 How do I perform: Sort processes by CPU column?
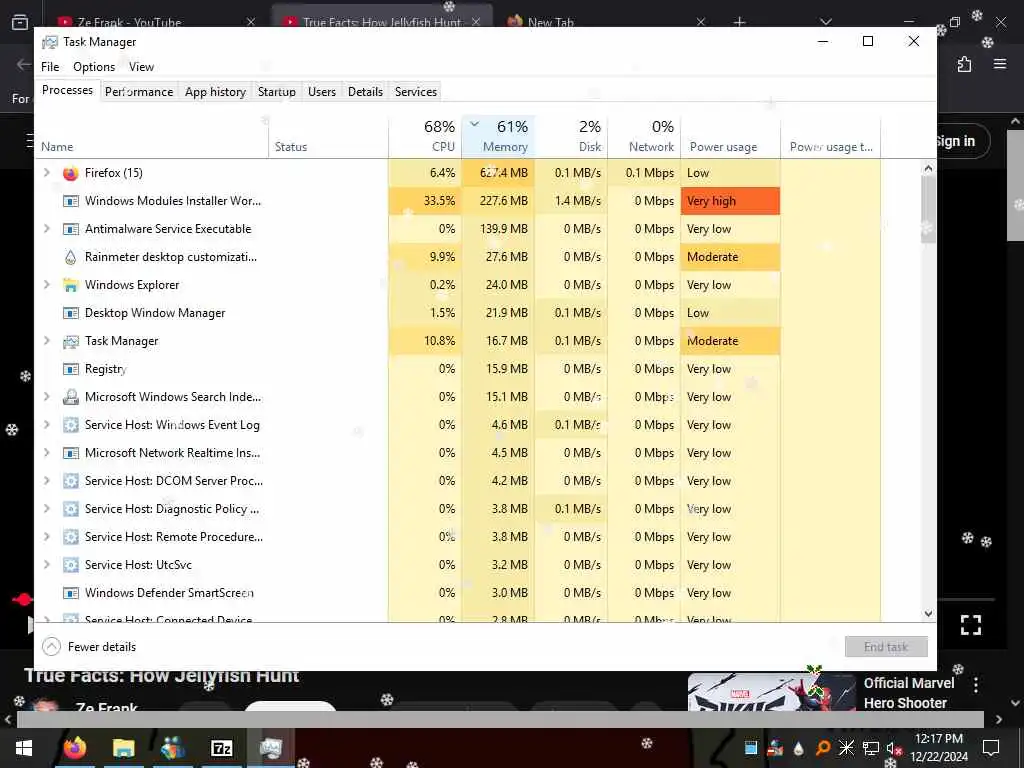tap(425, 136)
